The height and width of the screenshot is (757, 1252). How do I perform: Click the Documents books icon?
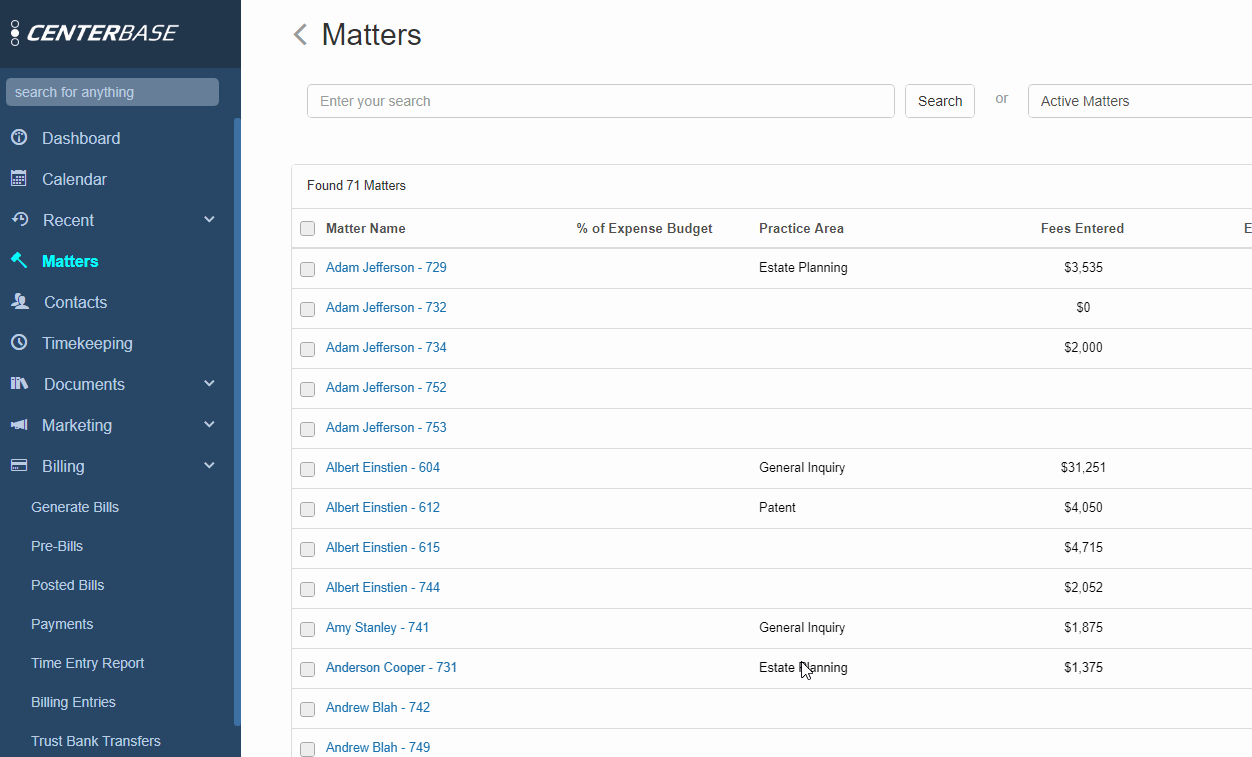coord(19,383)
